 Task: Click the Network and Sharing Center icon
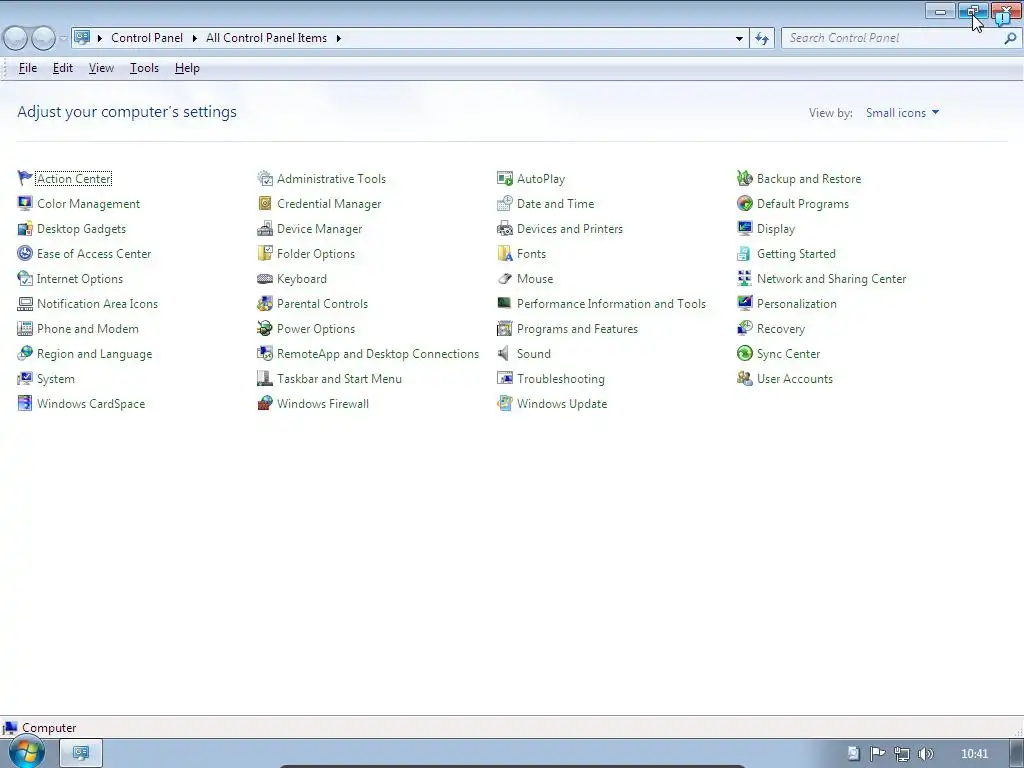coord(744,278)
